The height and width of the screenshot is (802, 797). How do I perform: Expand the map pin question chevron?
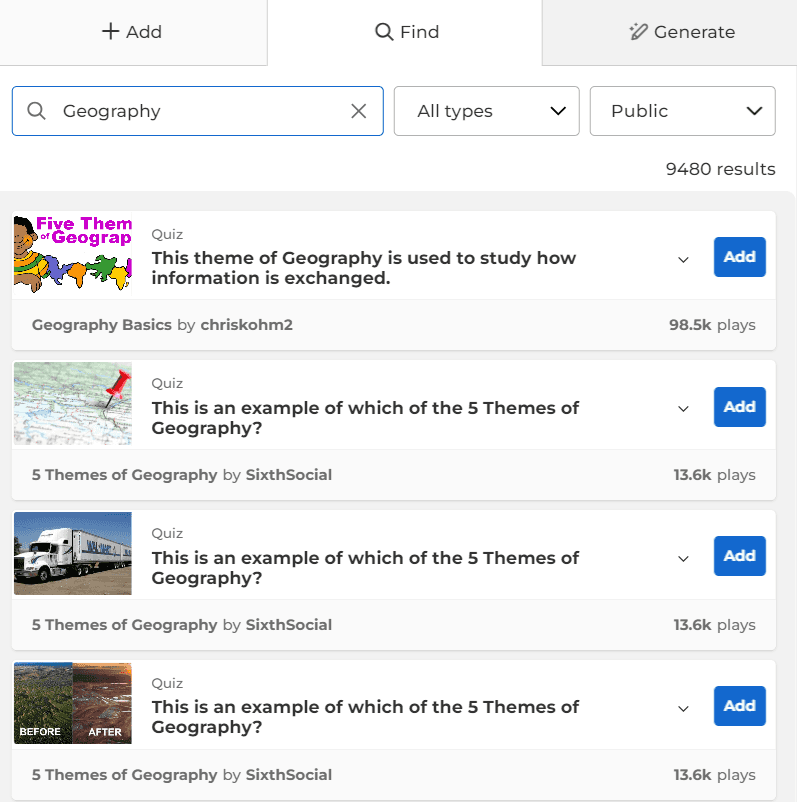683,408
